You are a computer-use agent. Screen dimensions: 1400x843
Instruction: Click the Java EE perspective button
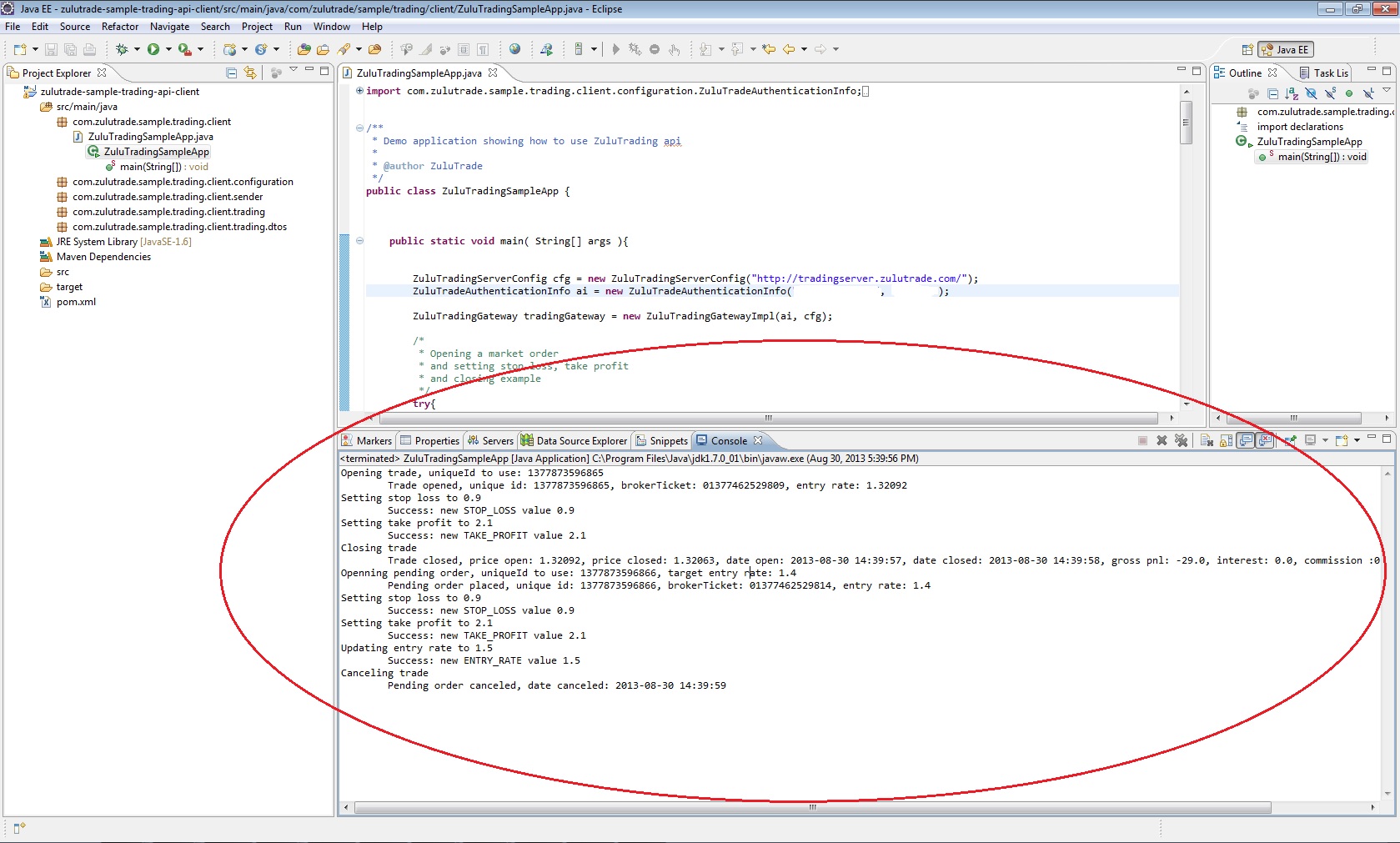1286,50
